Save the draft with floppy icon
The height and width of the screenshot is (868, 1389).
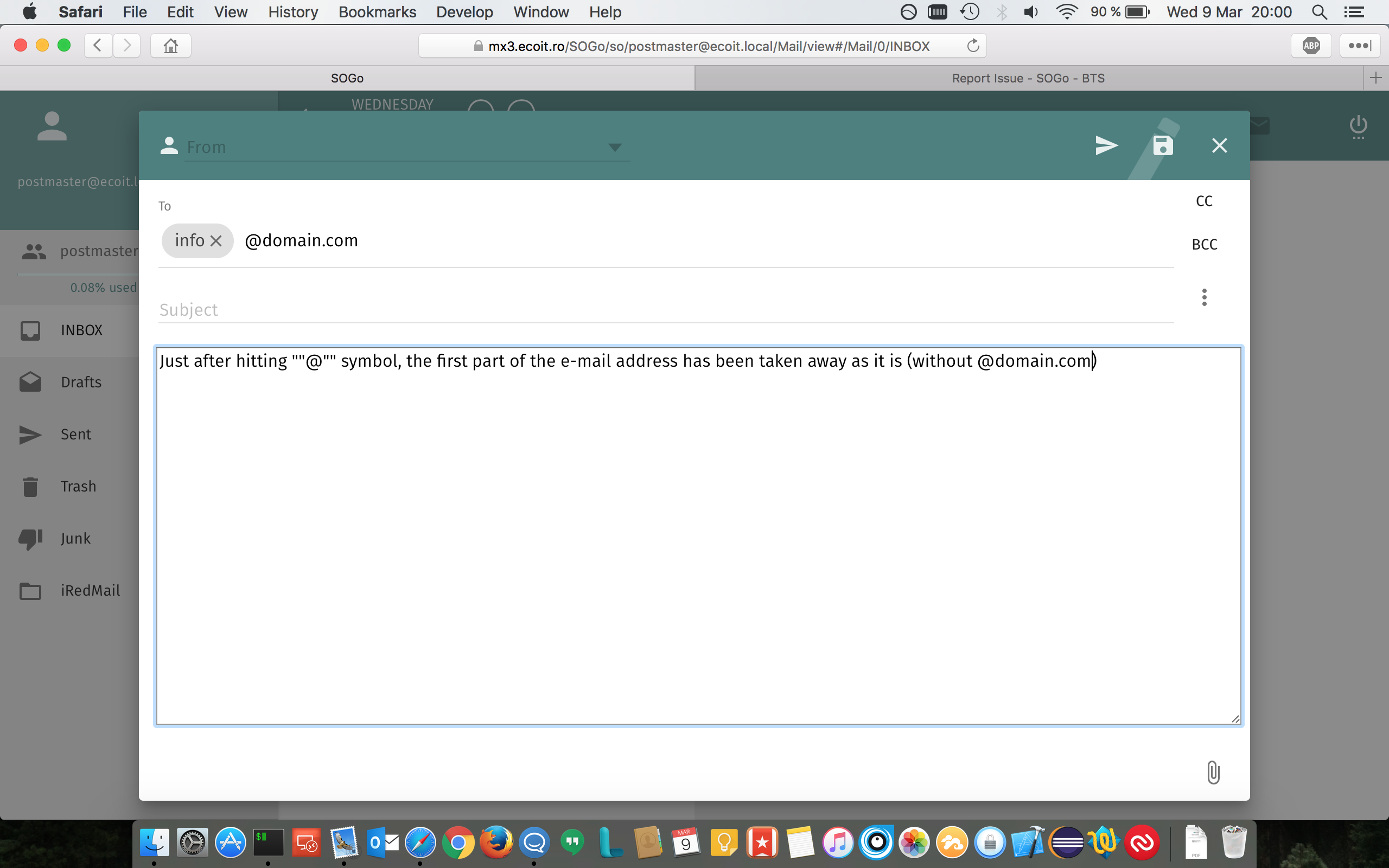pos(1163,145)
